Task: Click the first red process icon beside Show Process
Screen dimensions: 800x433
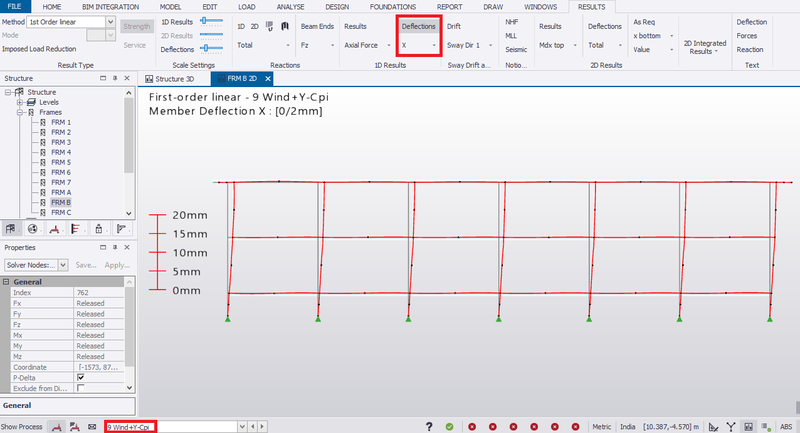Action: point(57,427)
